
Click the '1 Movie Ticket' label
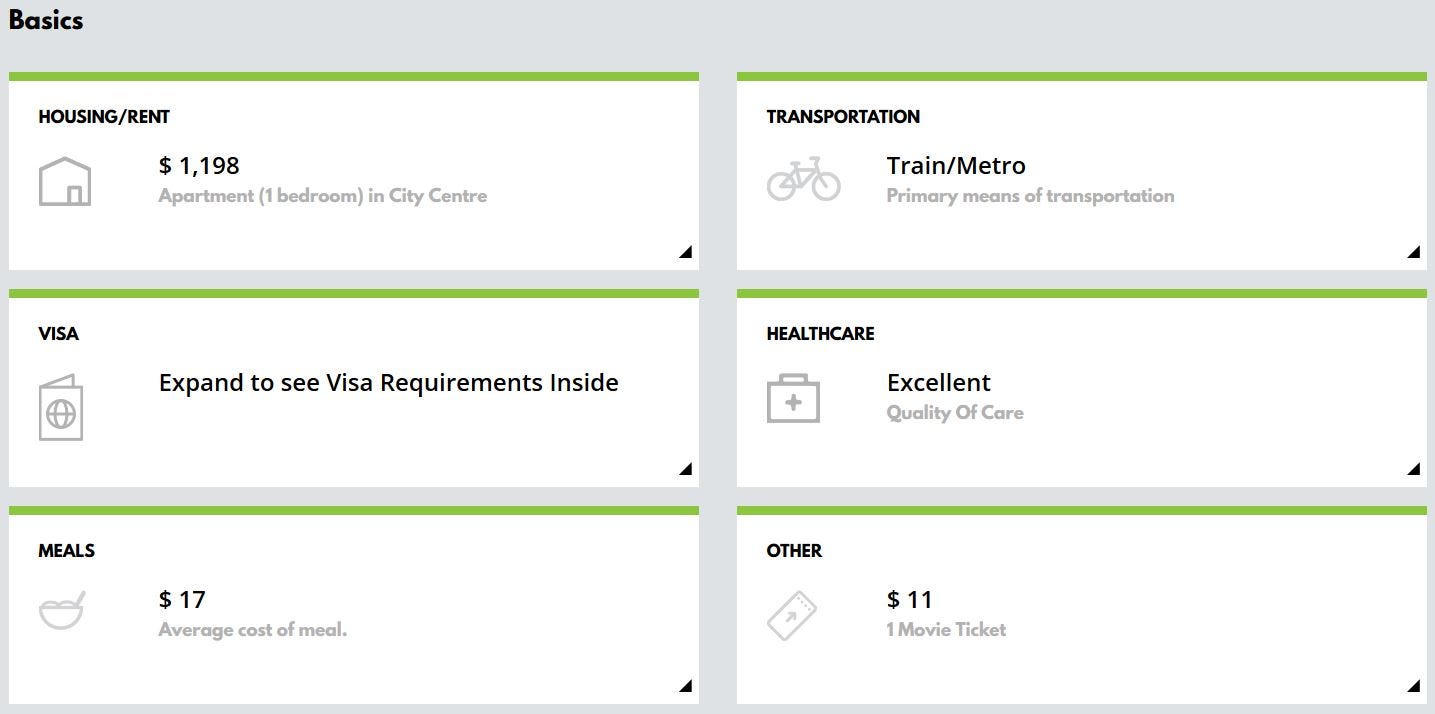pos(946,630)
